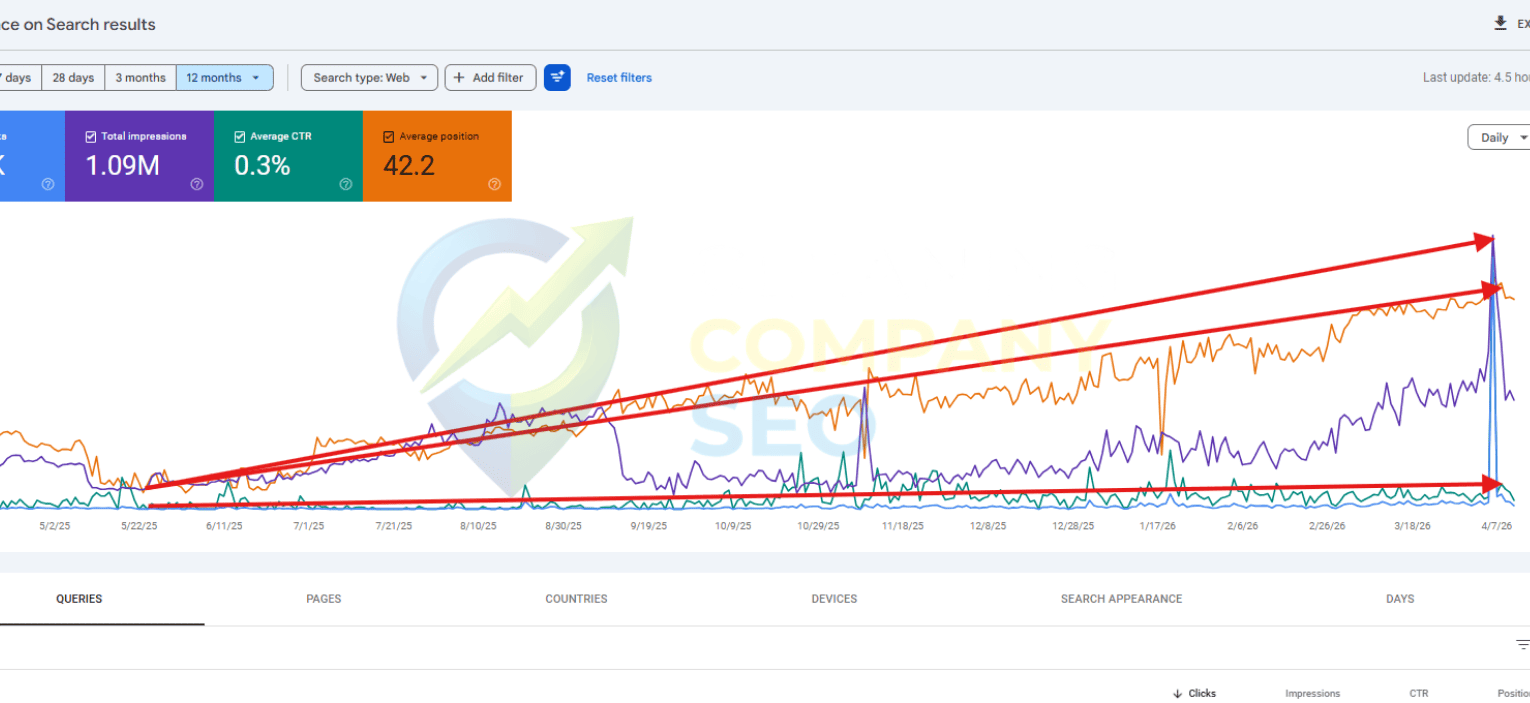Open the Search type: Web dropdown
Viewport: 1530px width, 703px height.
click(x=369, y=78)
